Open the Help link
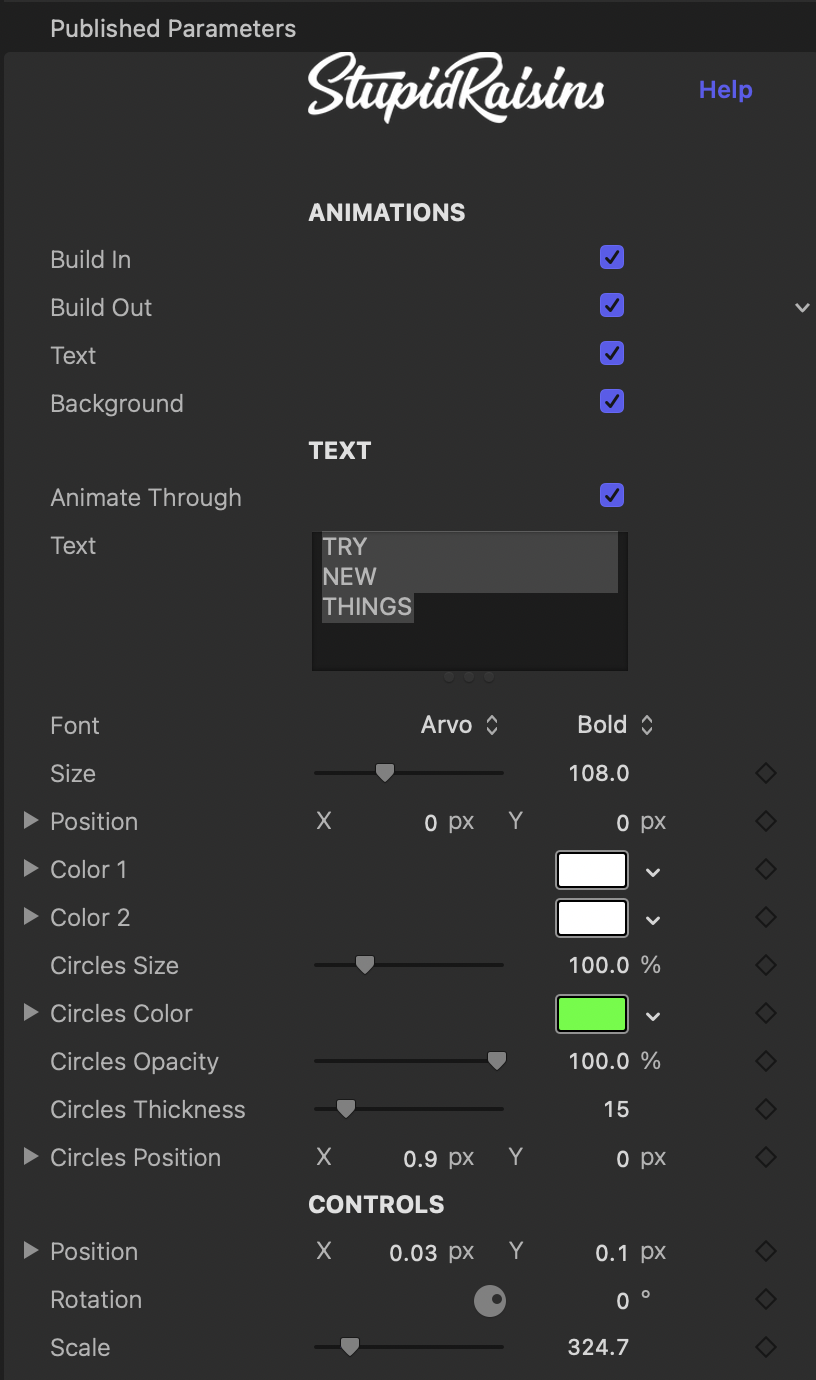816x1380 pixels. tap(725, 90)
